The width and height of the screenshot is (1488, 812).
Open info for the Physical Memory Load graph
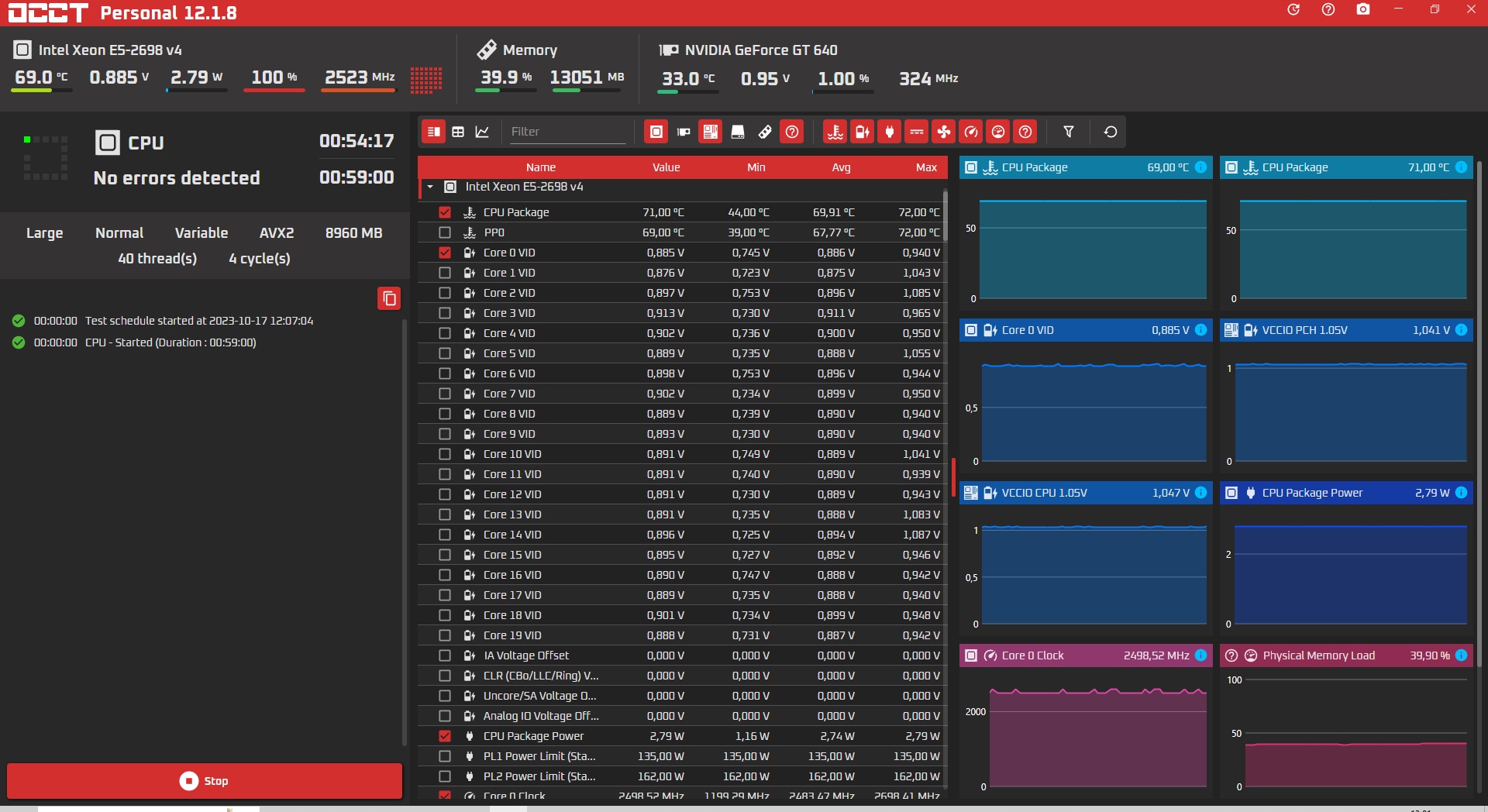[x=1461, y=655]
